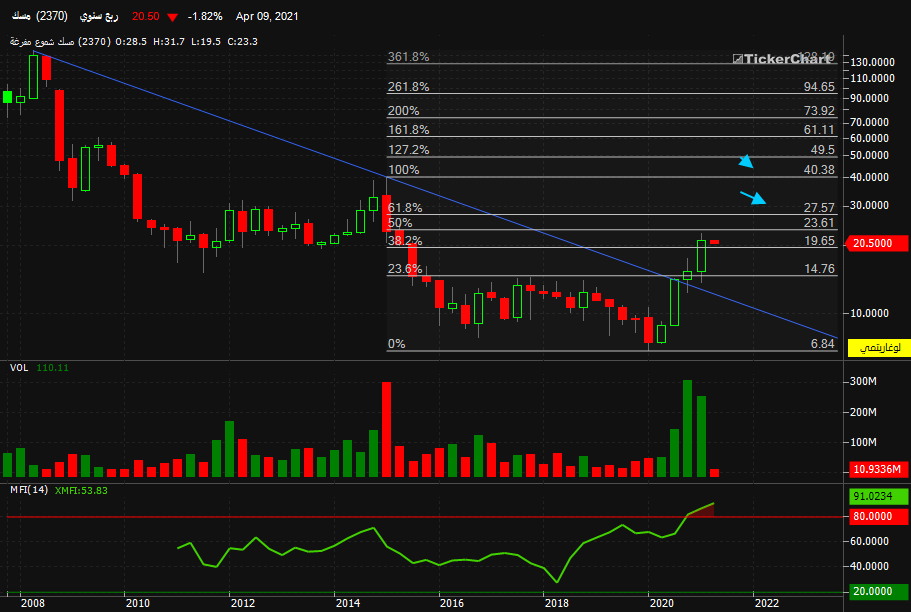Screen dimensions: 911x612
Task: Click the tallest red volume bar in 2015
Action: click(386, 429)
